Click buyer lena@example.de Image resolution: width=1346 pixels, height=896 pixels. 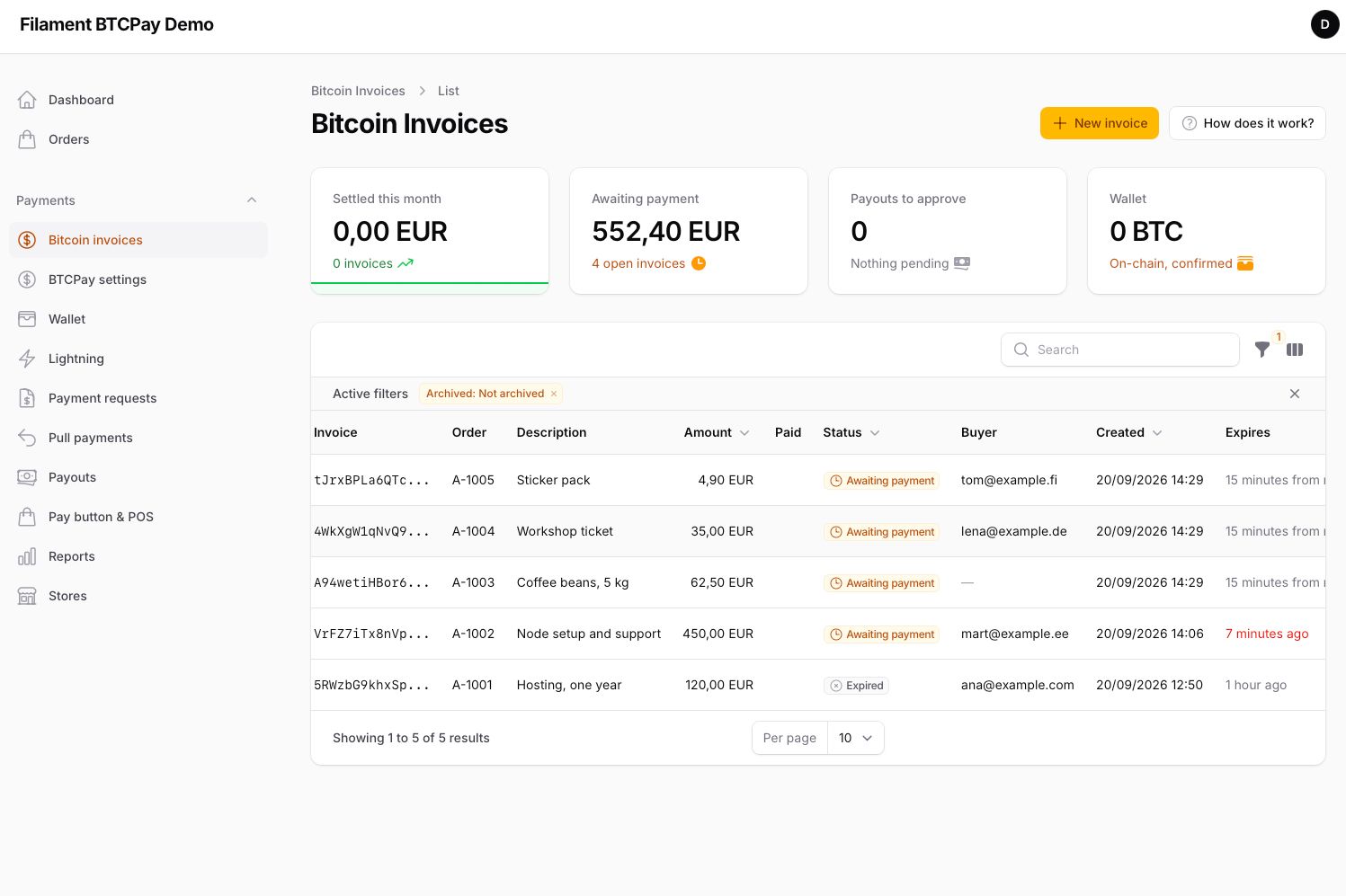coord(1013,531)
